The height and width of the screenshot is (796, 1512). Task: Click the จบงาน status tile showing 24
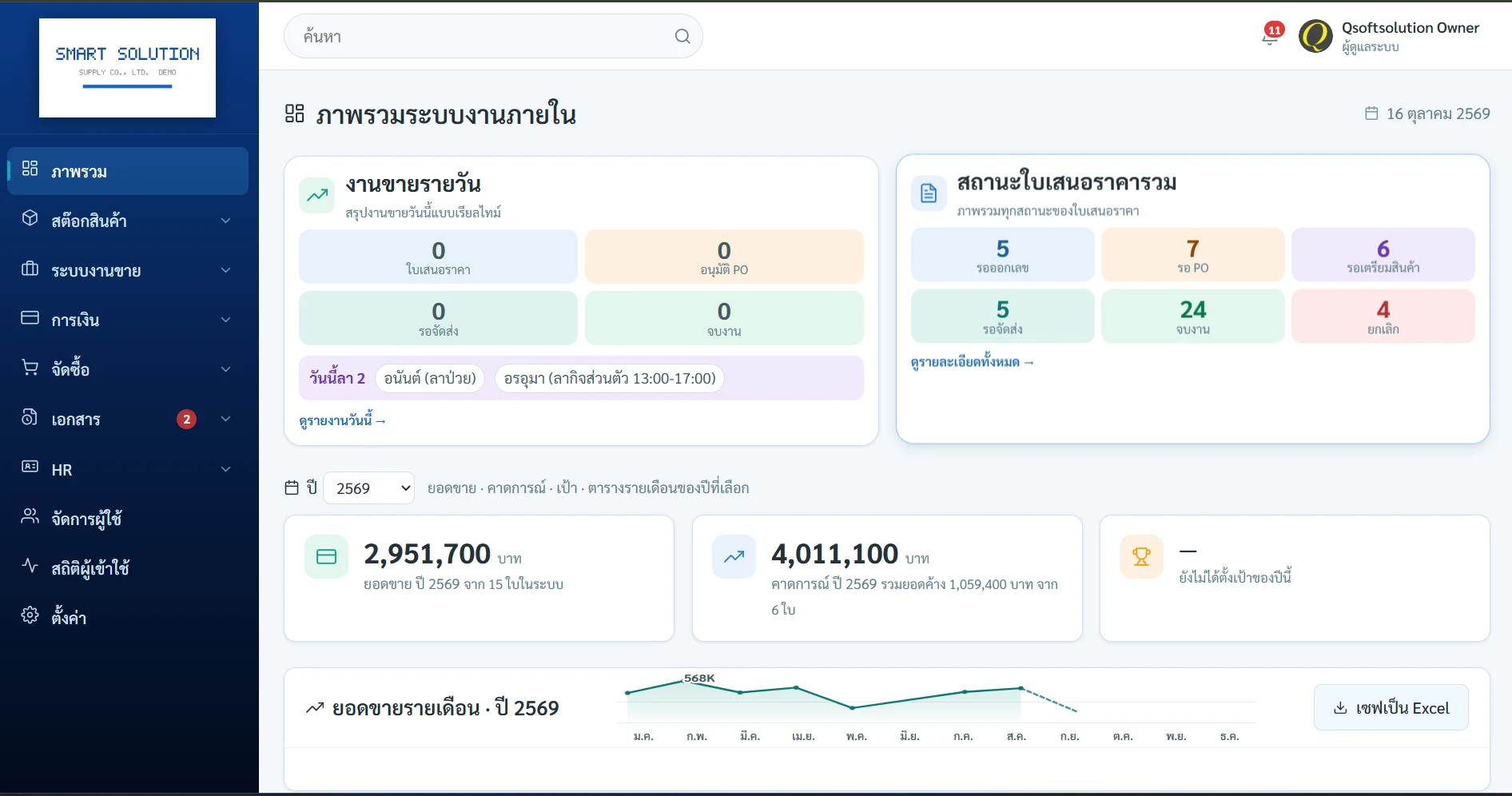pos(1193,316)
